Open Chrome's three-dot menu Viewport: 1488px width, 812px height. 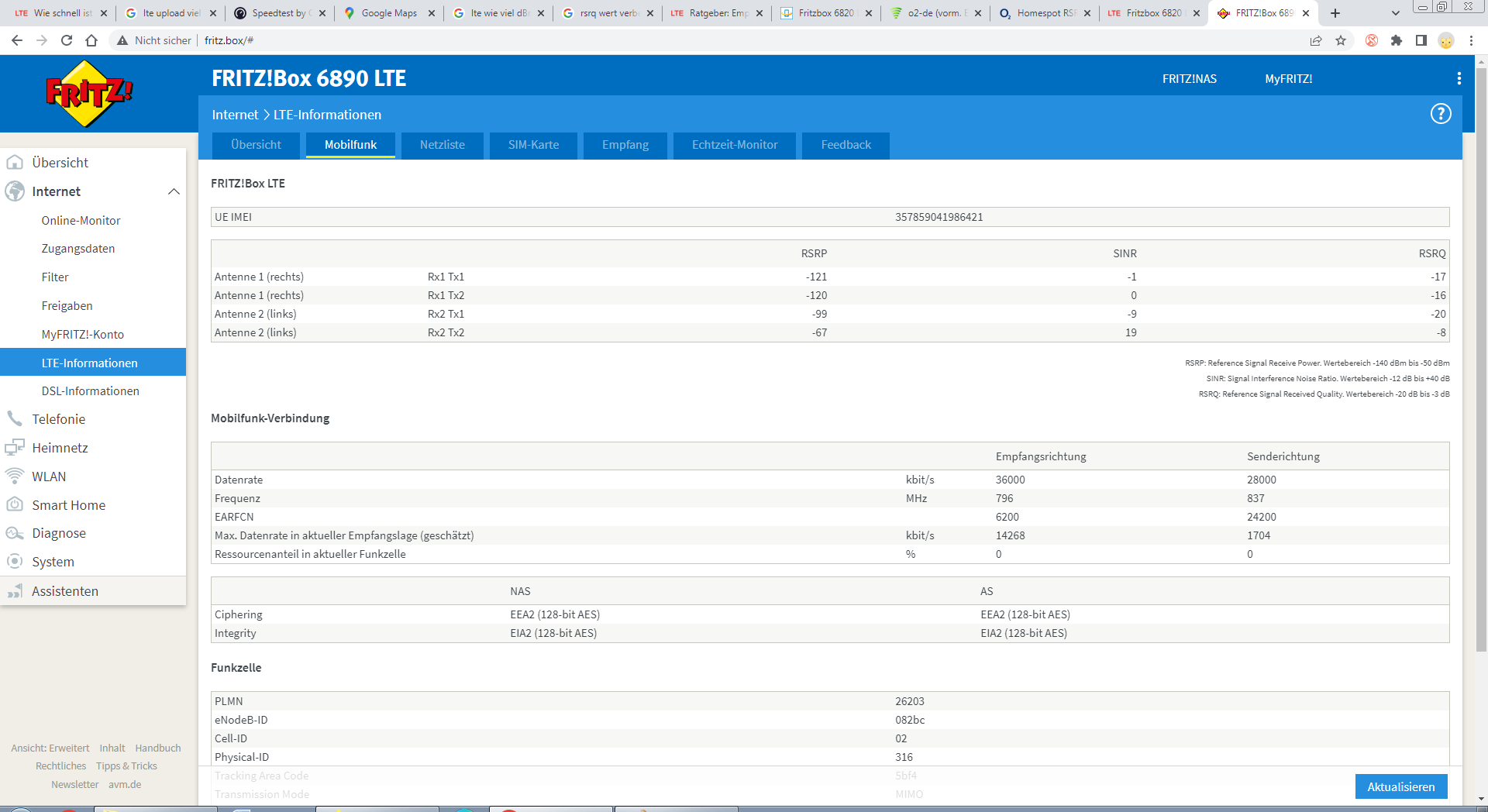pyautogui.click(x=1471, y=40)
